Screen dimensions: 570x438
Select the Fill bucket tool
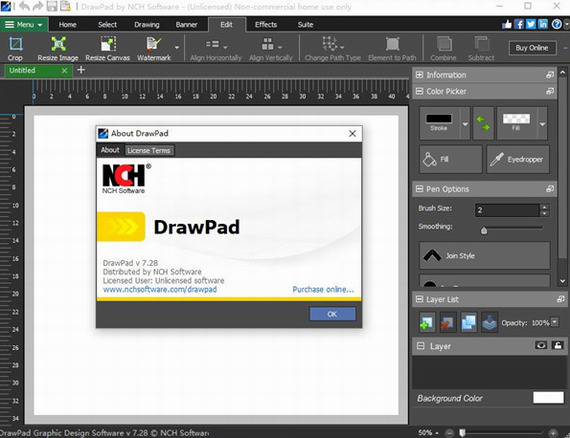coord(451,159)
